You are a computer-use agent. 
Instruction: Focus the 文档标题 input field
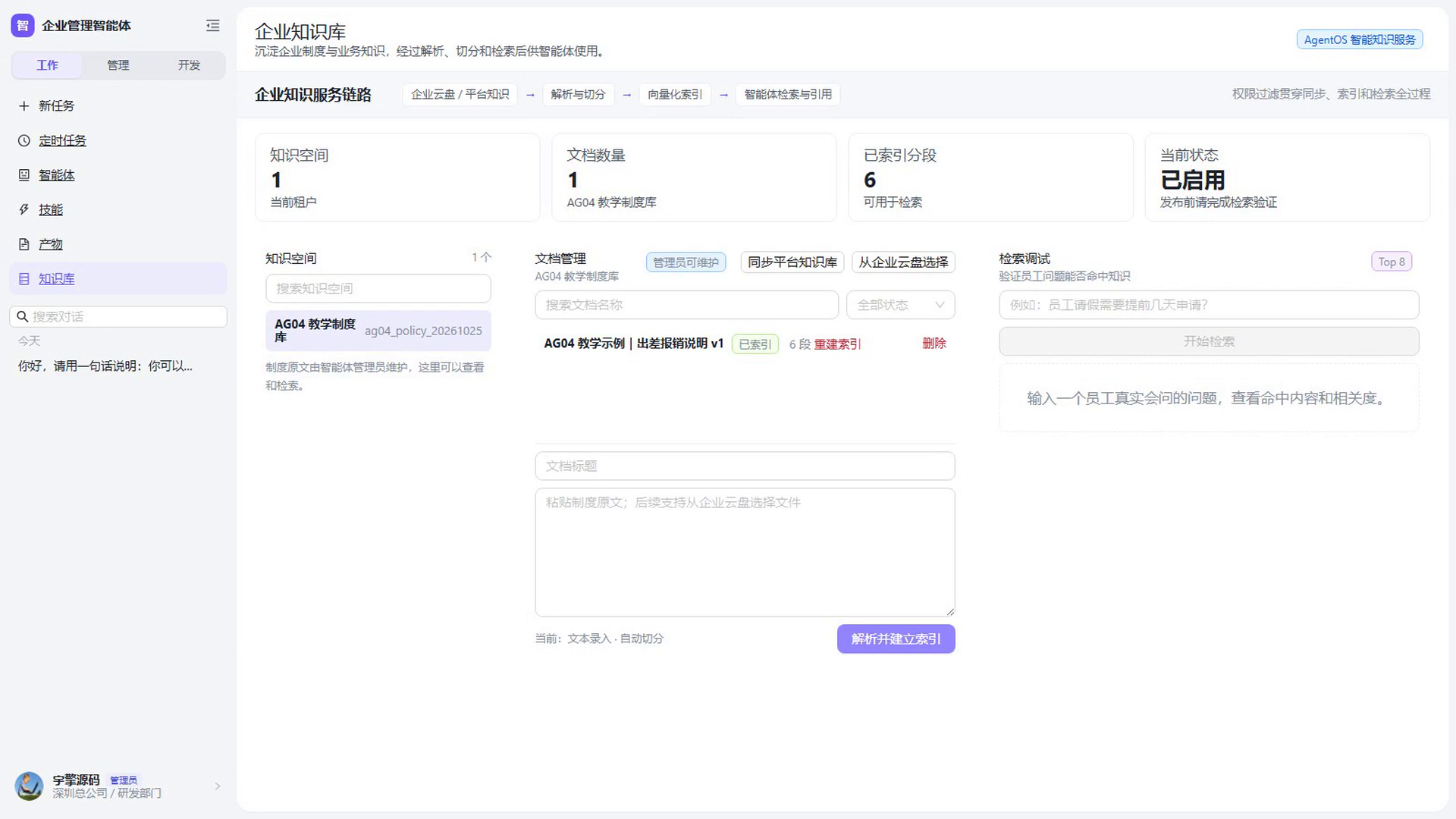pos(745,466)
